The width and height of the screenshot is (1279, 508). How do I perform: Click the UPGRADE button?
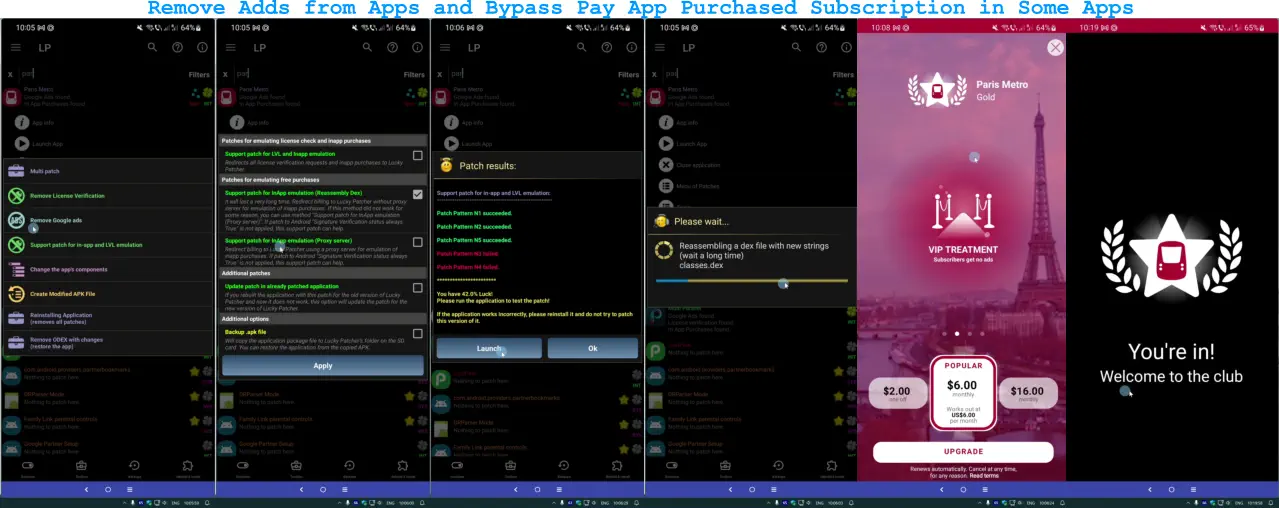(x=963, y=452)
